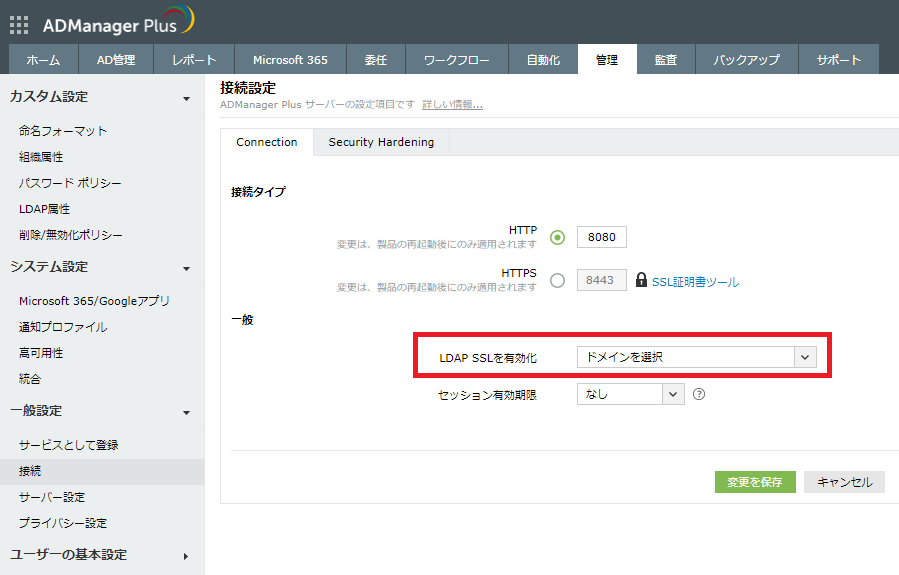The width and height of the screenshot is (899, 575).
Task: Click the HTTP port input field
Action: tap(602, 237)
